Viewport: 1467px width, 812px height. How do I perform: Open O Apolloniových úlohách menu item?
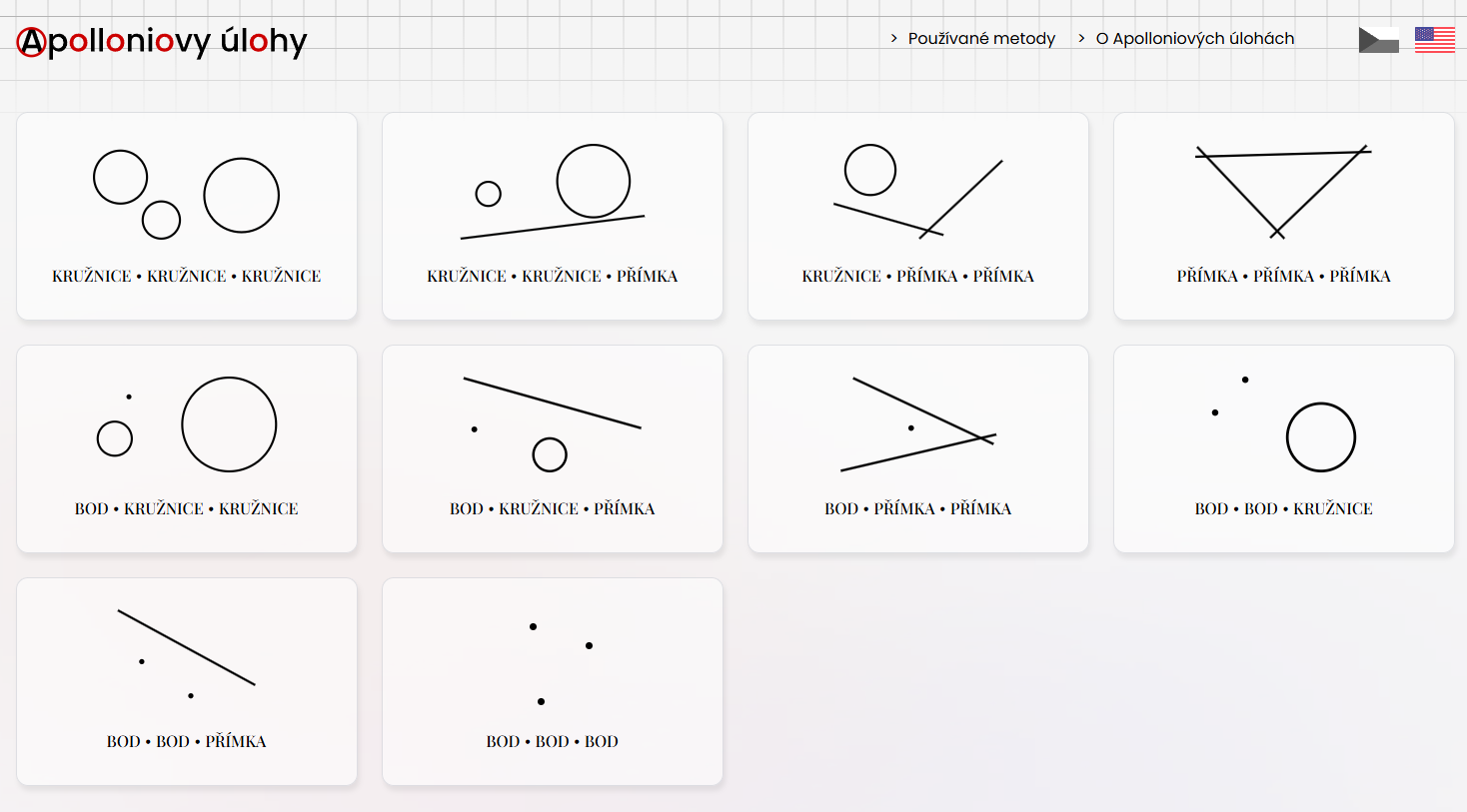[x=1194, y=38]
